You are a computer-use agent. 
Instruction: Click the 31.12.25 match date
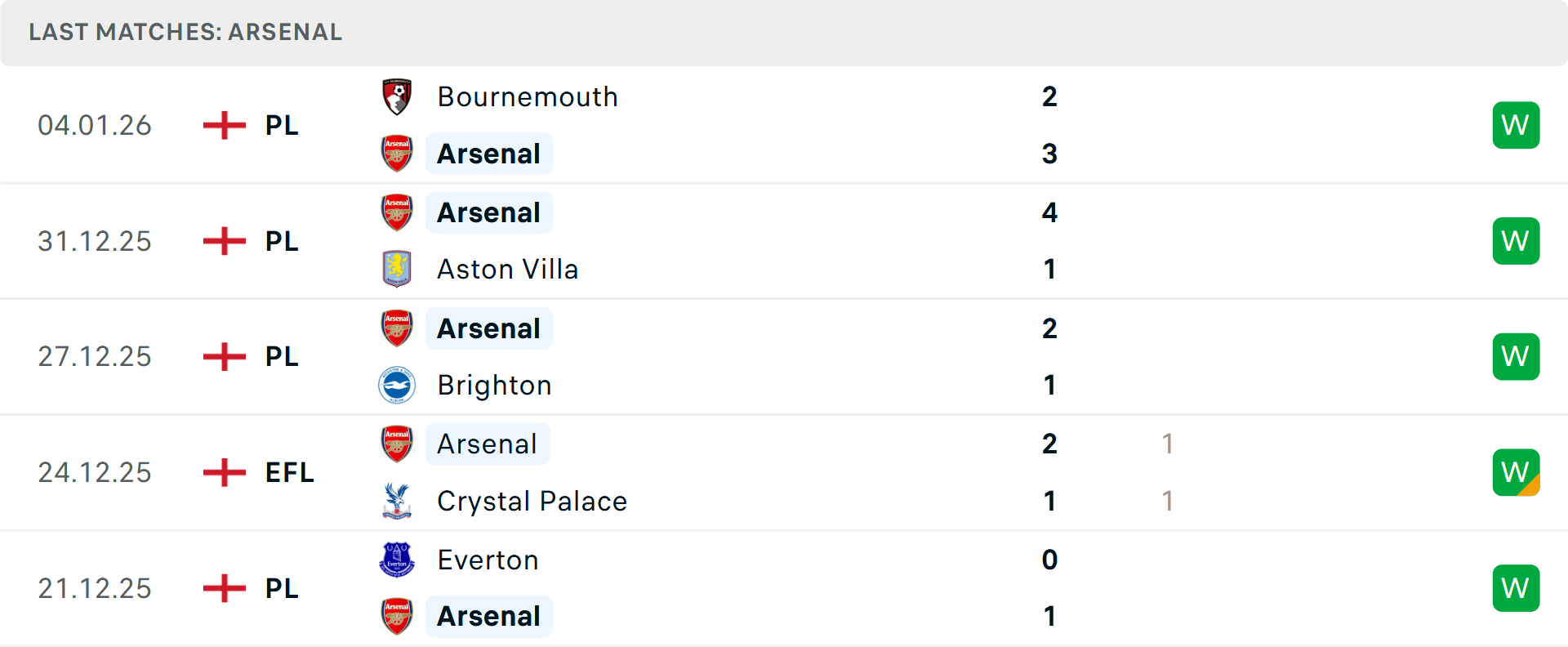[95, 241]
